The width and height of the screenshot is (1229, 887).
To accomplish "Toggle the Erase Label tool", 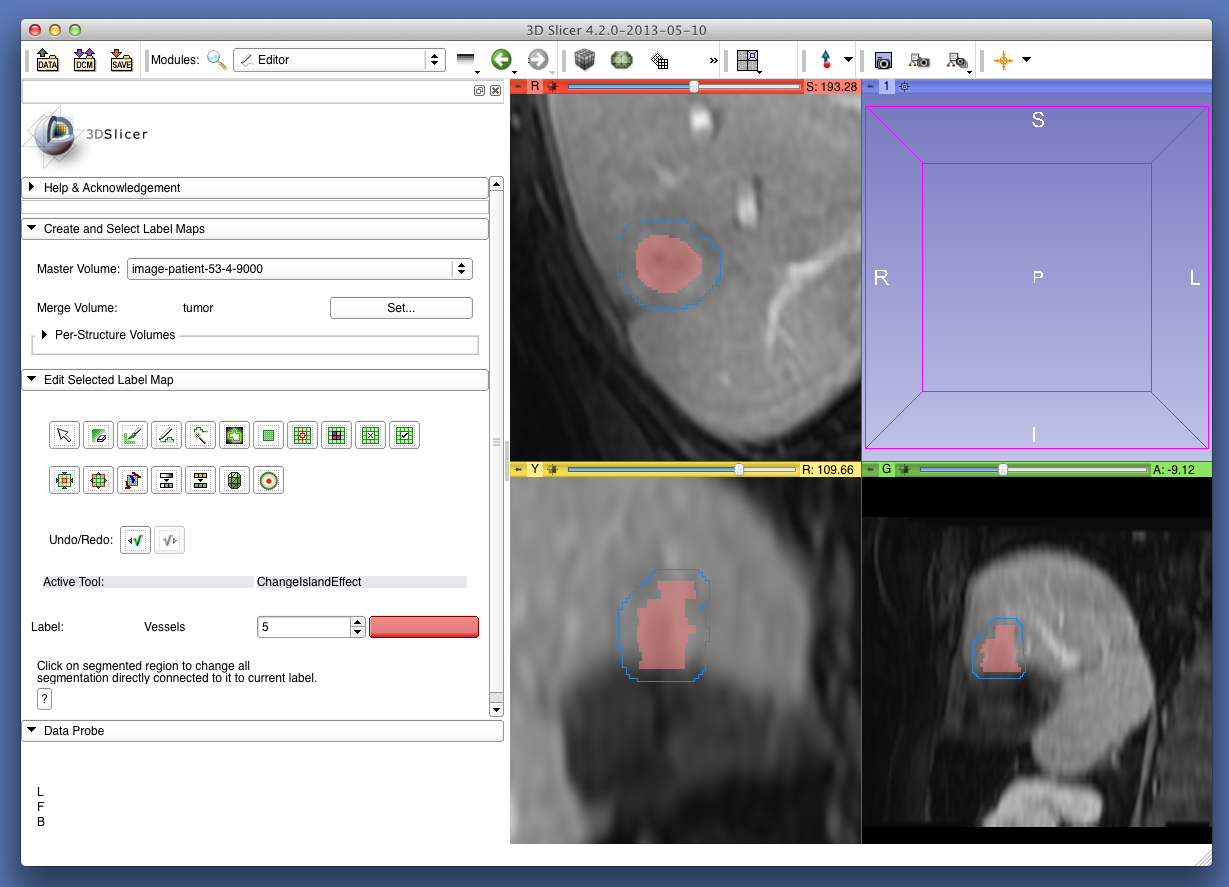I will (x=98, y=435).
